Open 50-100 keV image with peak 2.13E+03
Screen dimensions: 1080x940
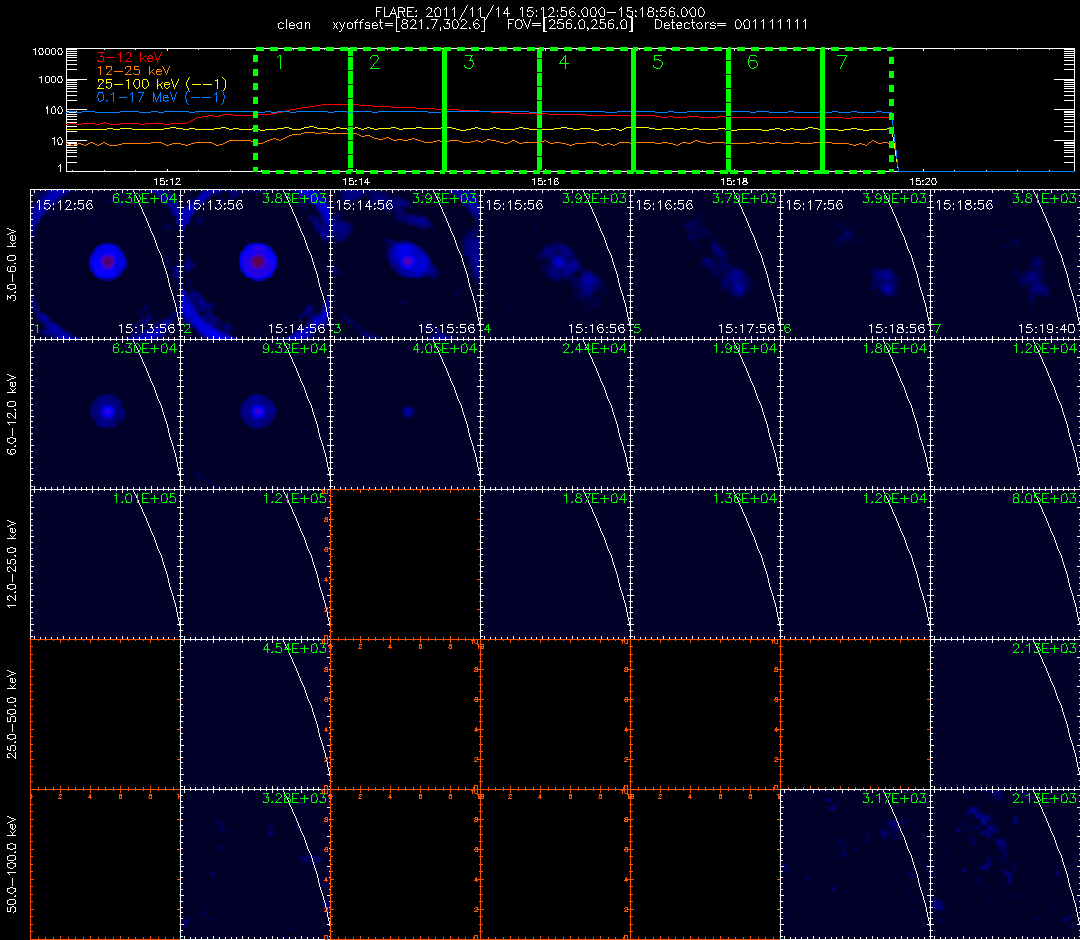1006,864
